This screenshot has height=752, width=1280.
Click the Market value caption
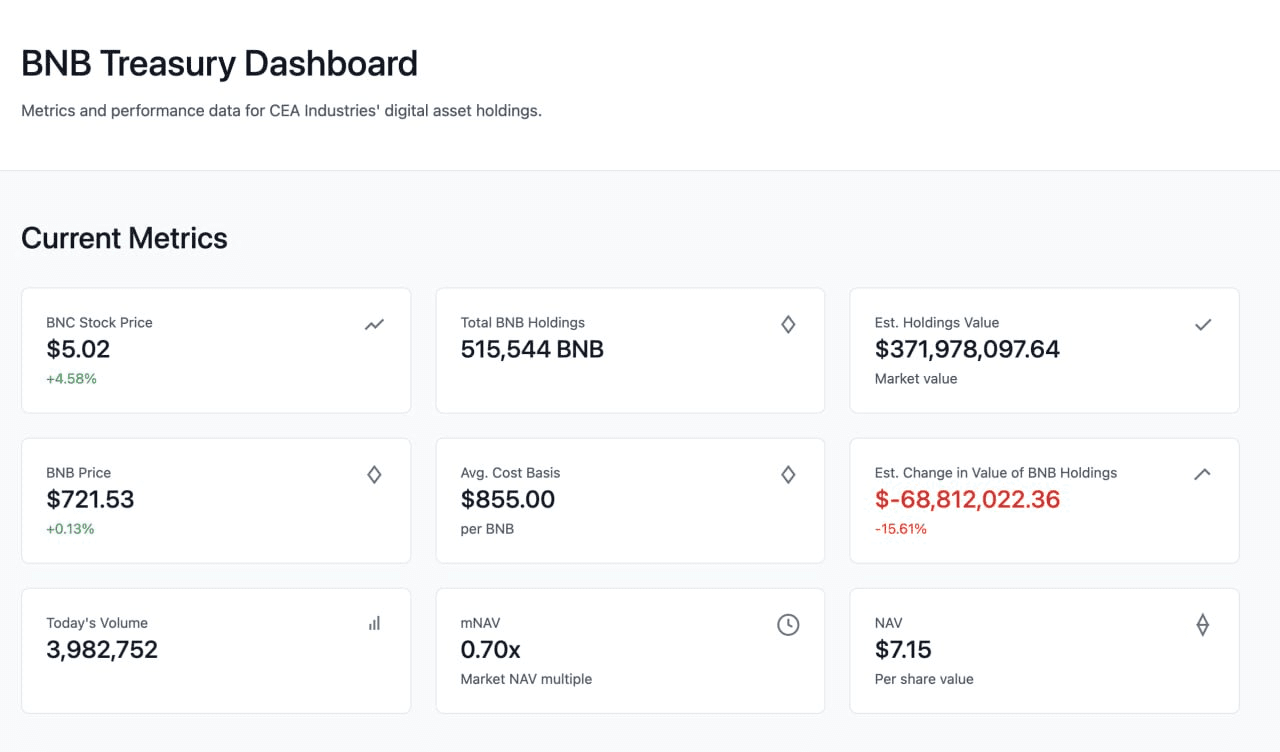click(x=916, y=379)
